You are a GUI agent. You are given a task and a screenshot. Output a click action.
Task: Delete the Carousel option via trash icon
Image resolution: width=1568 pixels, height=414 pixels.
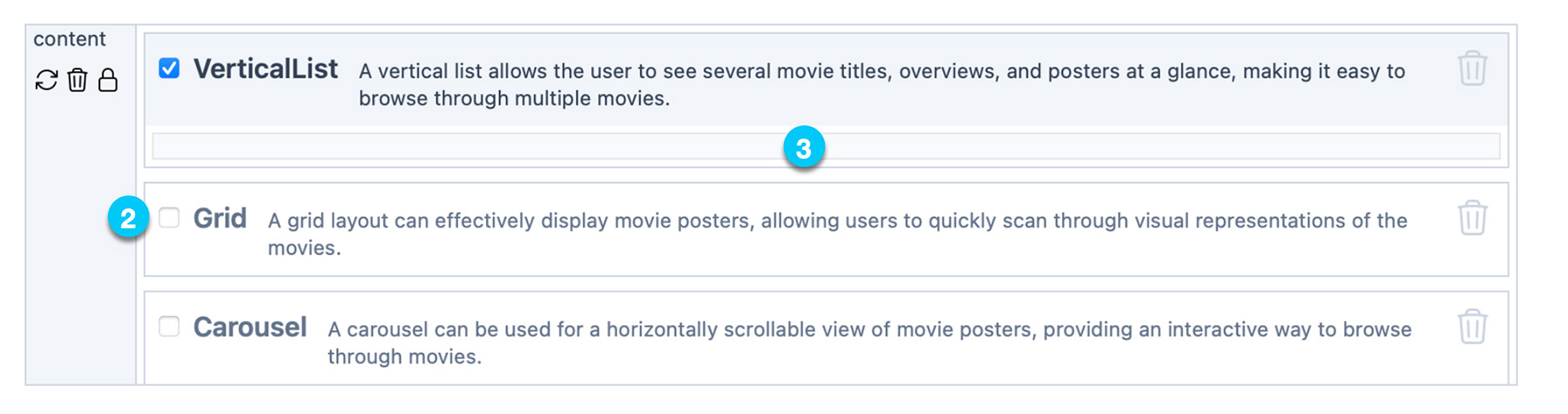click(1472, 327)
